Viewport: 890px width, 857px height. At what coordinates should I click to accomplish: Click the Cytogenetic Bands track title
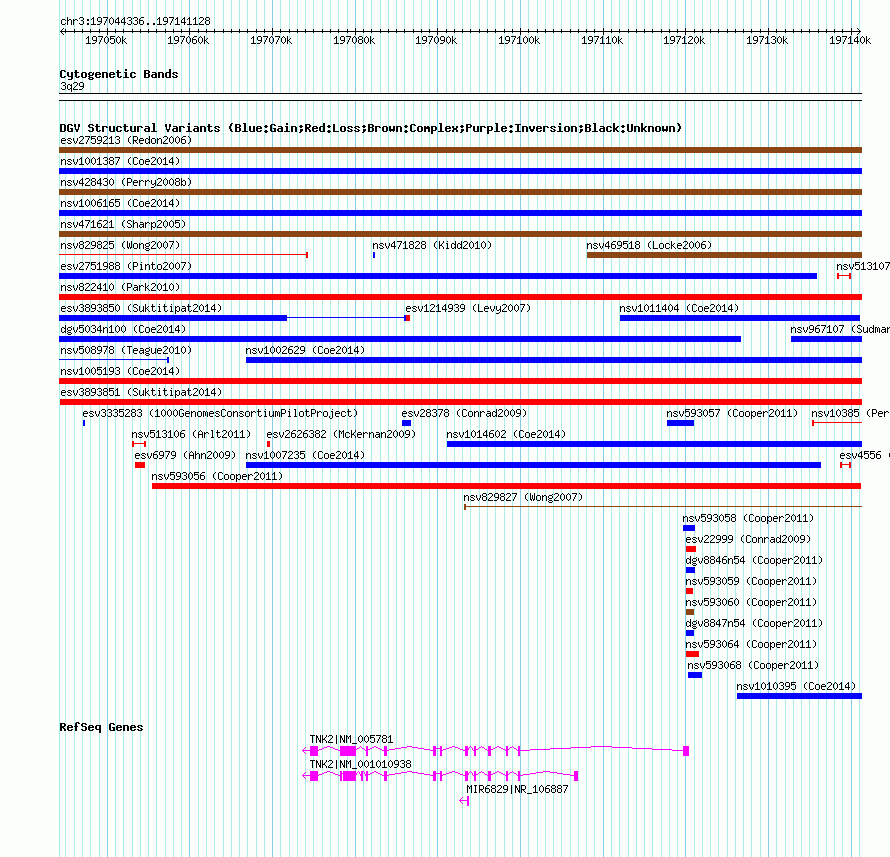click(119, 74)
